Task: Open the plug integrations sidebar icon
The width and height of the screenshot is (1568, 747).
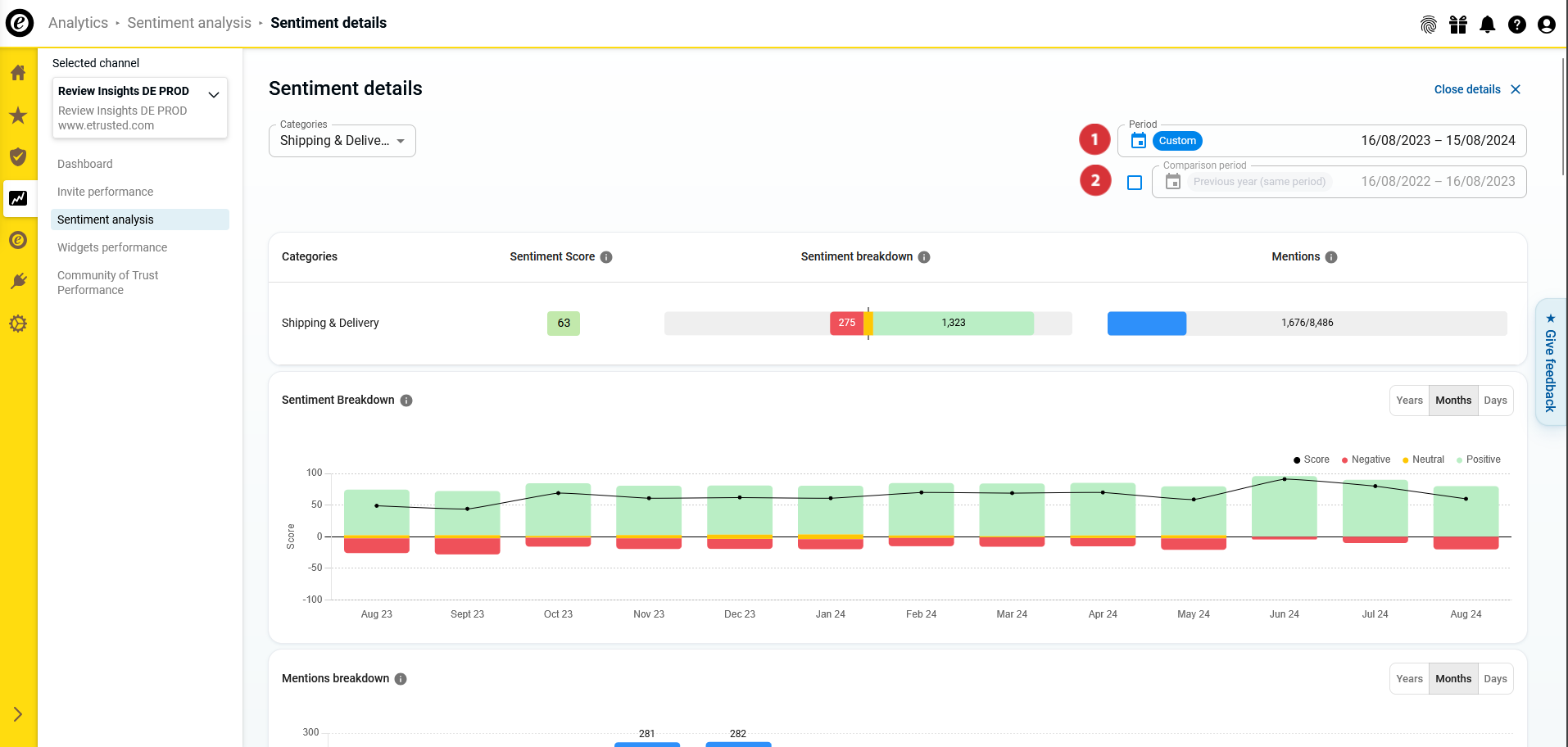Action: pyautogui.click(x=18, y=282)
